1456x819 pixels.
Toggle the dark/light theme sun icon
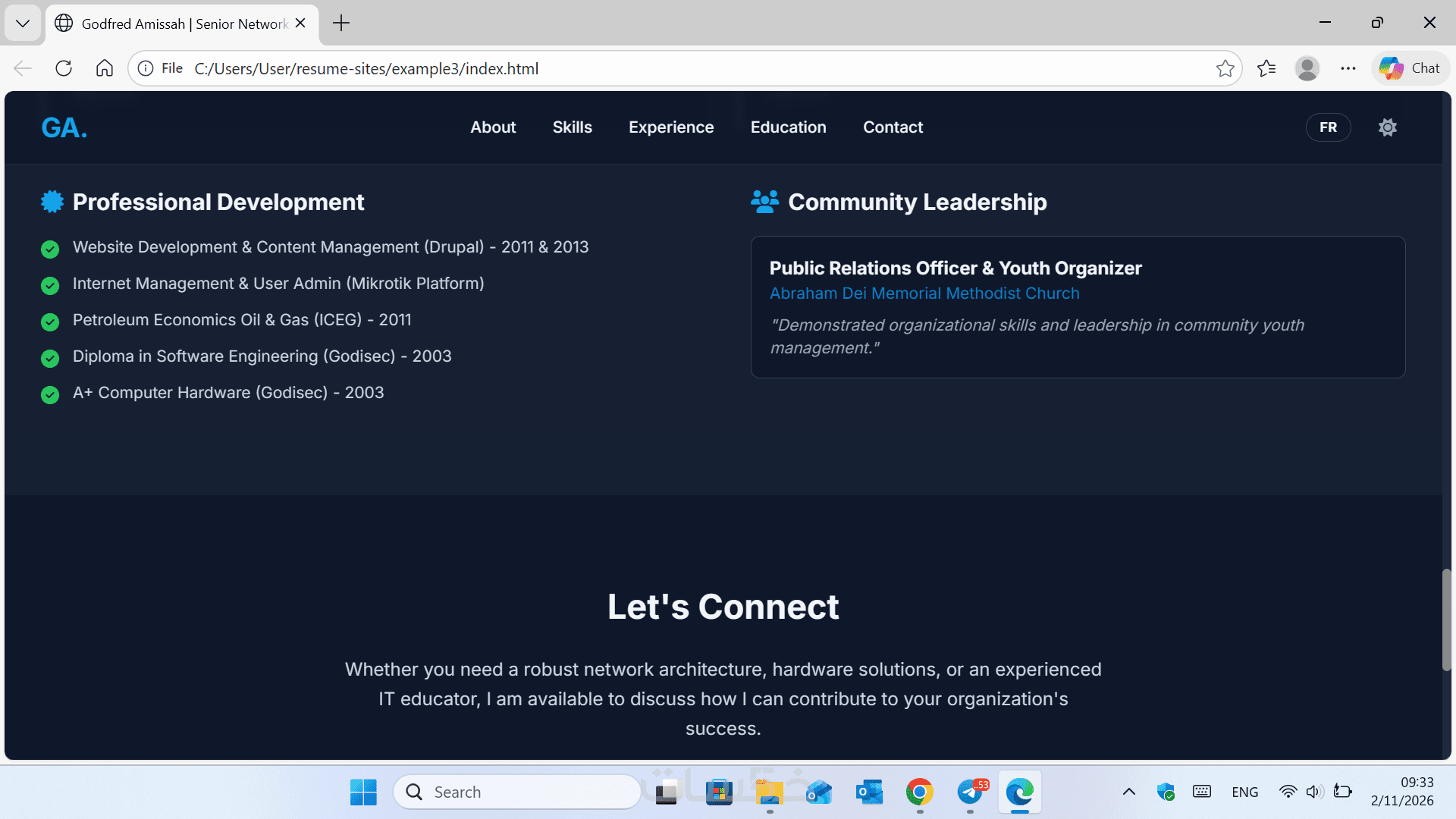(x=1387, y=127)
